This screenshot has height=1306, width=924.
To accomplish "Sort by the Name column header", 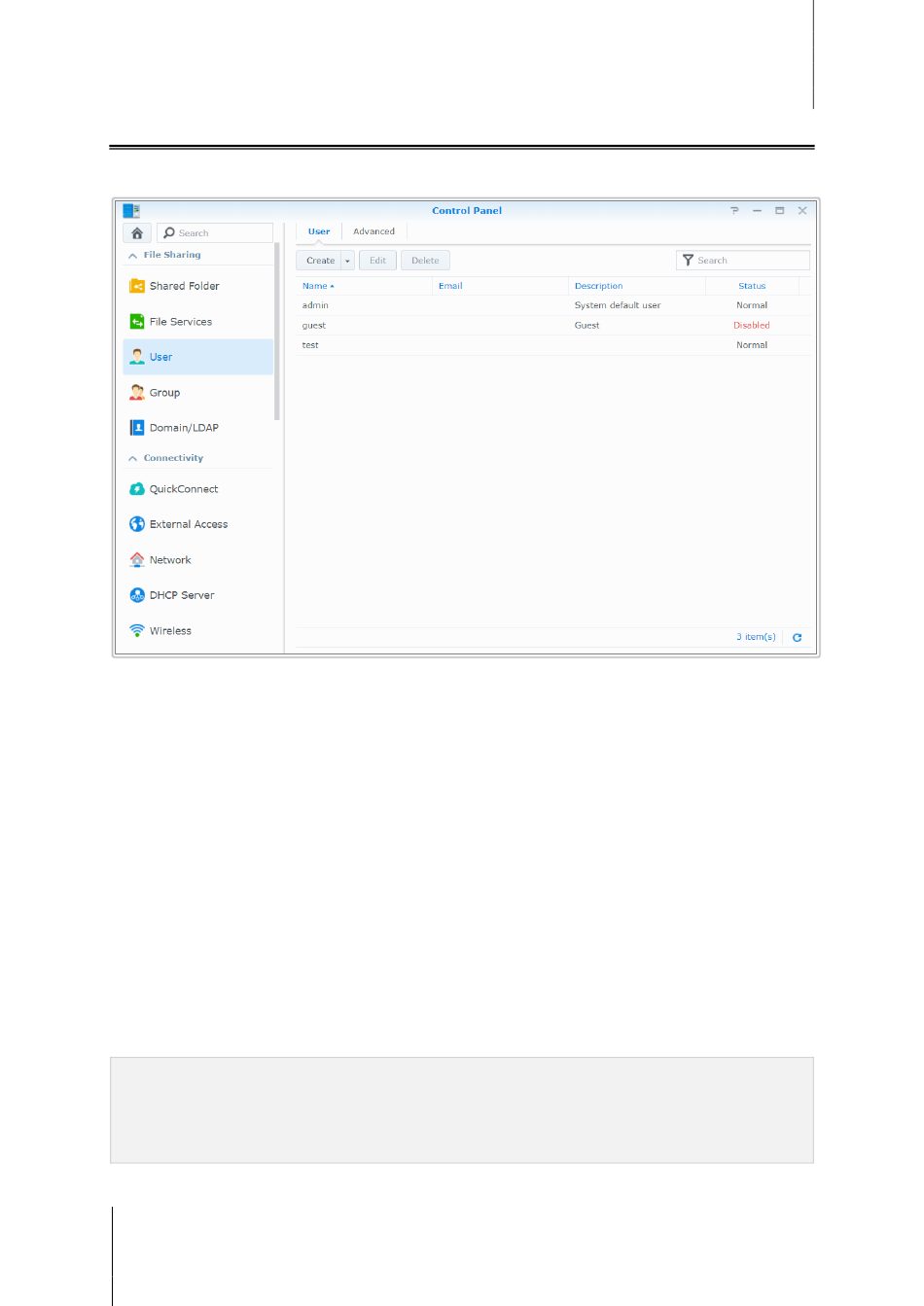I will click(x=364, y=286).
